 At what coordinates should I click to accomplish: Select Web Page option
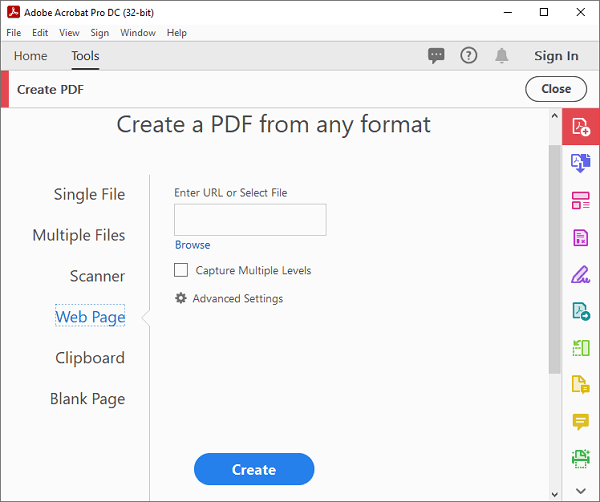(x=90, y=317)
